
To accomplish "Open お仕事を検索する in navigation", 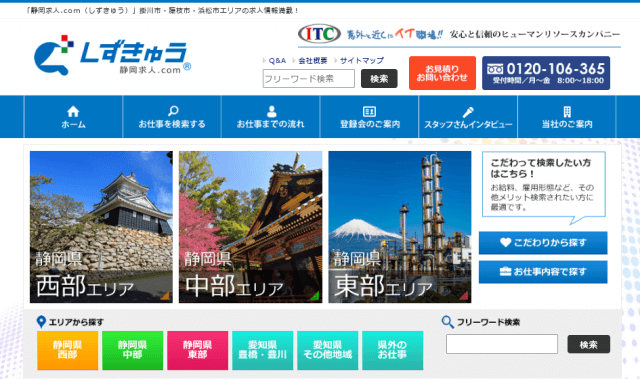I will [x=172, y=117].
